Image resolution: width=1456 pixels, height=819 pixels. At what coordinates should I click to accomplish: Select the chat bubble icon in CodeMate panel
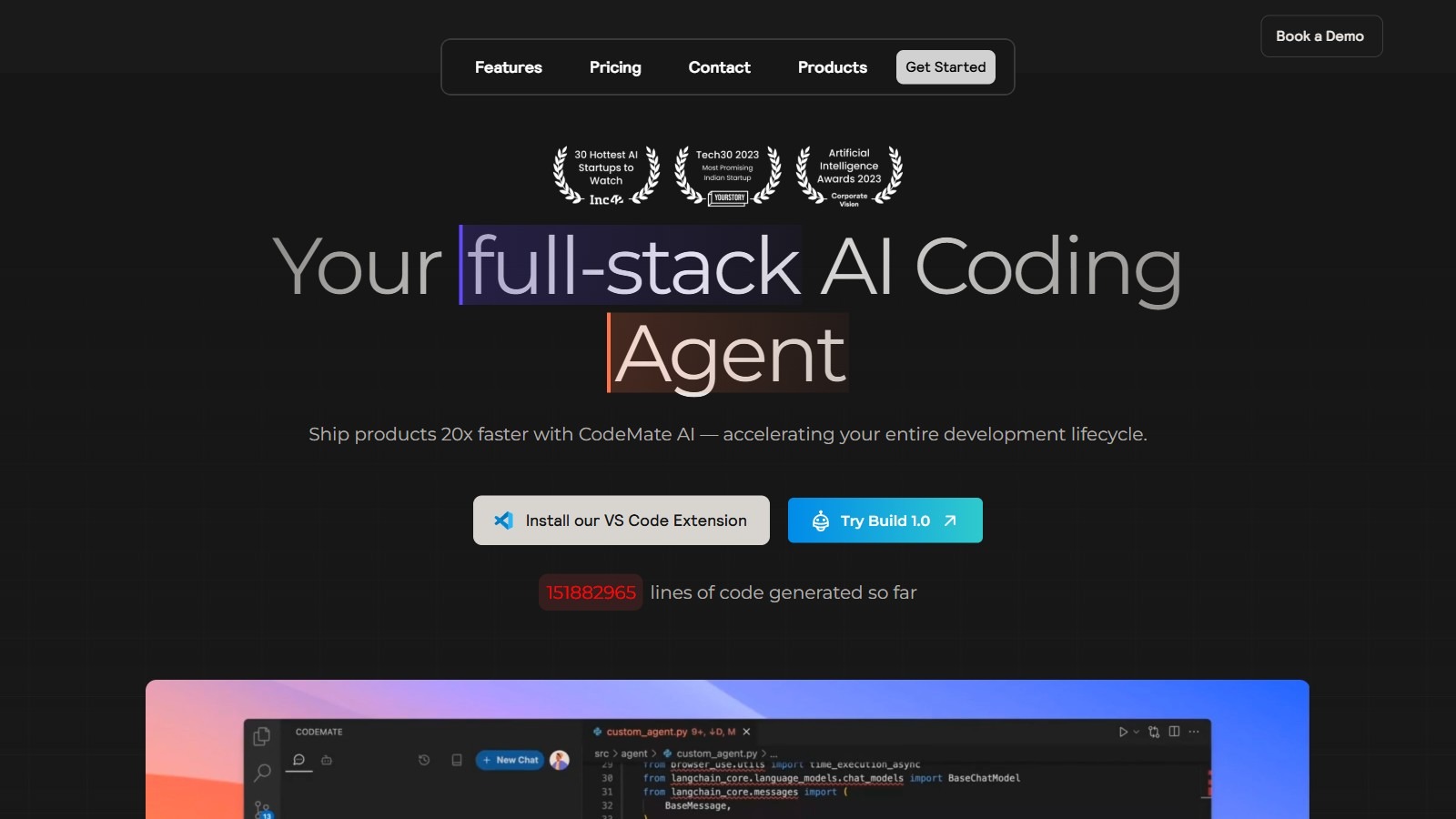pyautogui.click(x=298, y=760)
